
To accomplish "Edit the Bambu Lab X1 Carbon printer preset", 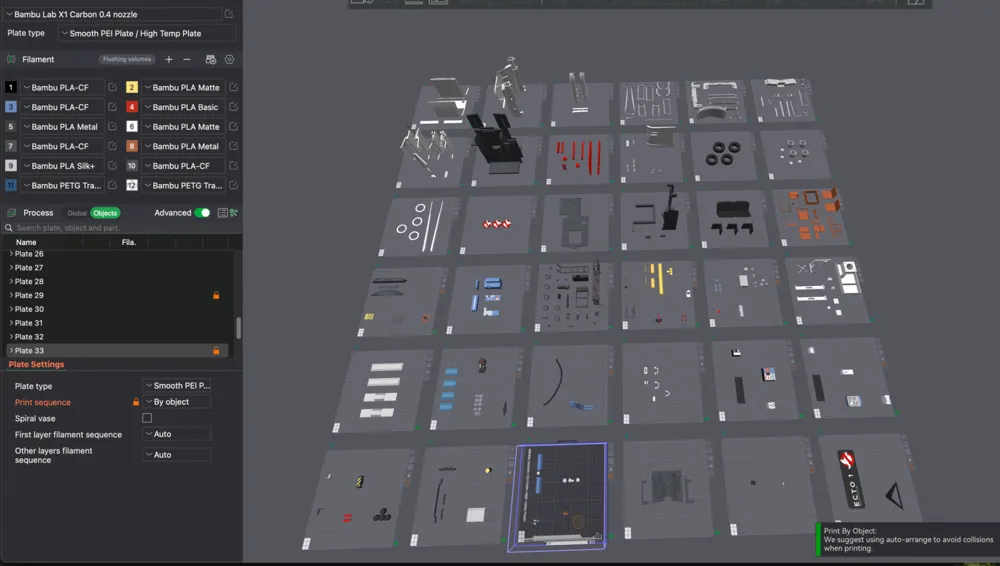I will (229, 15).
